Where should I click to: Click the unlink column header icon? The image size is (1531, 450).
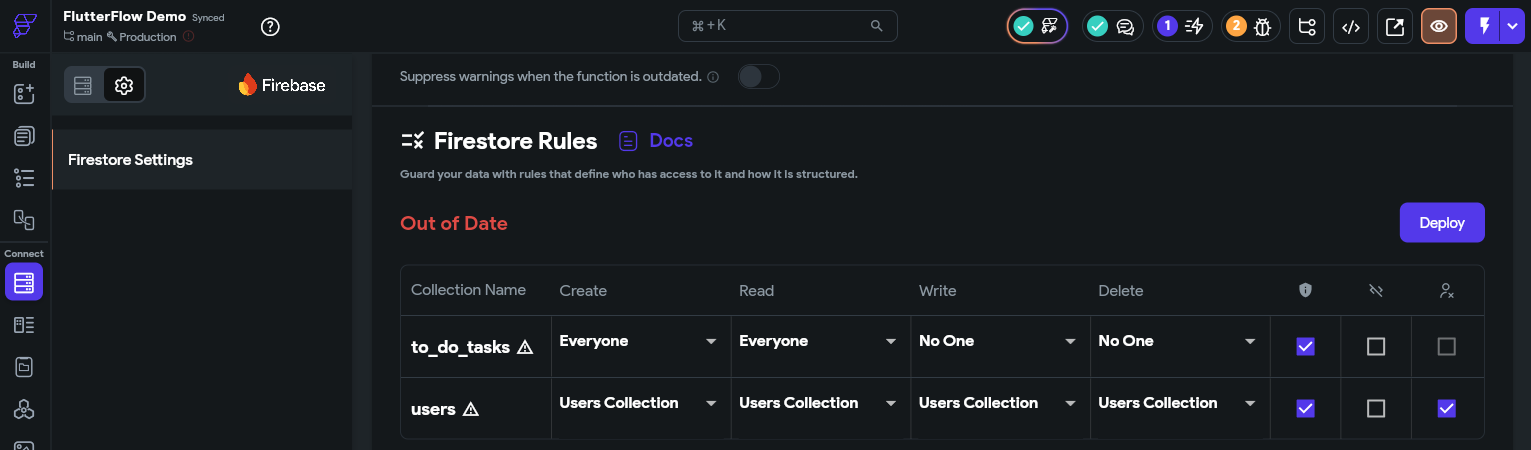[1376, 290]
